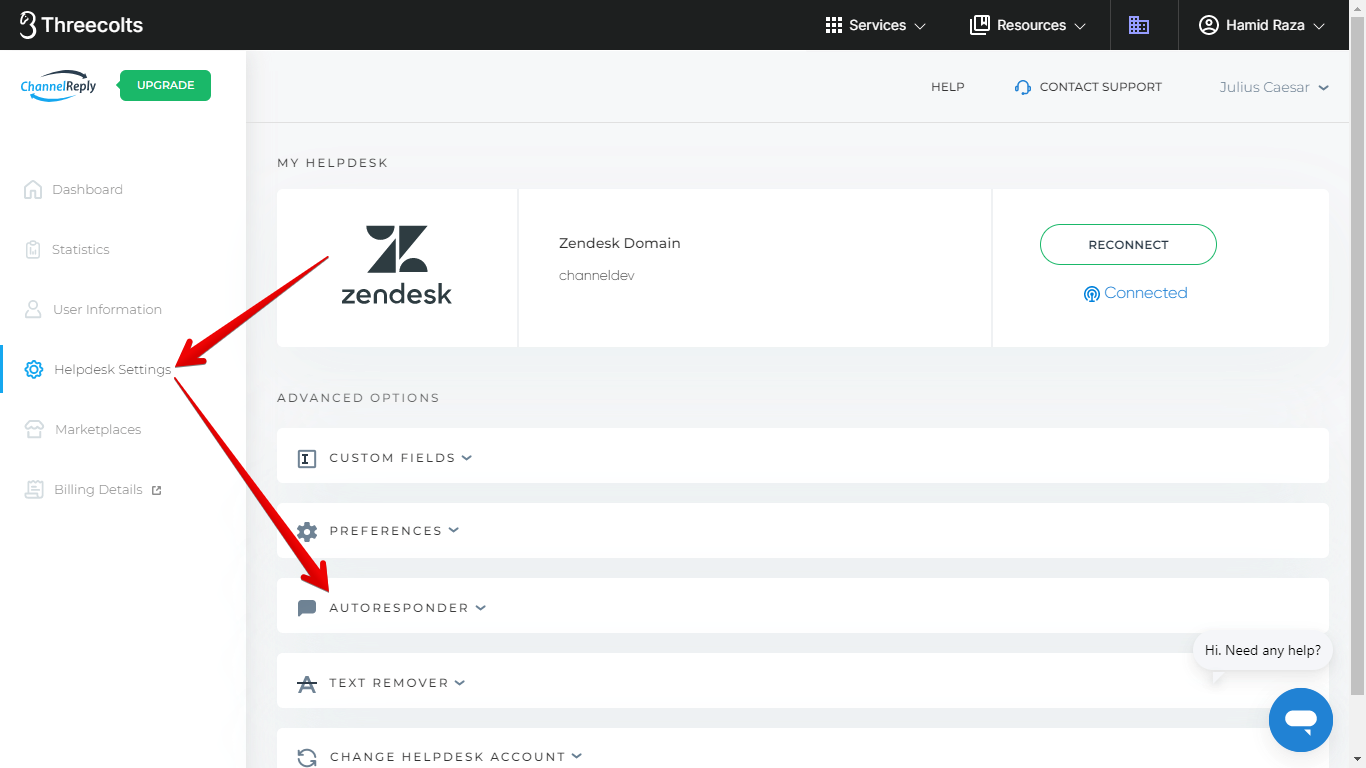This screenshot has height=768, width=1366.
Task: Go to Dashboard in the sidebar
Action: (x=87, y=189)
